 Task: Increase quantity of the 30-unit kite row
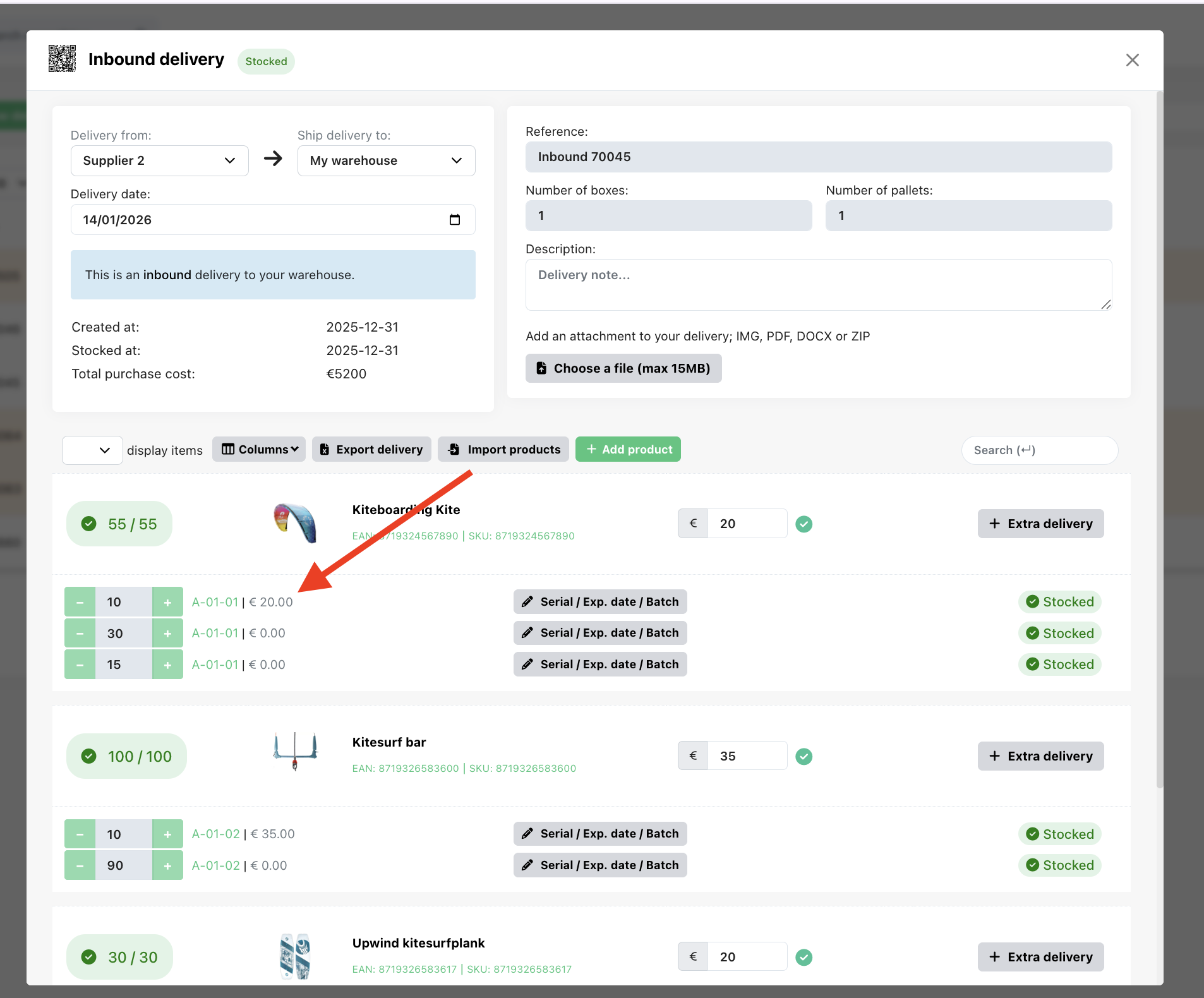coord(167,634)
